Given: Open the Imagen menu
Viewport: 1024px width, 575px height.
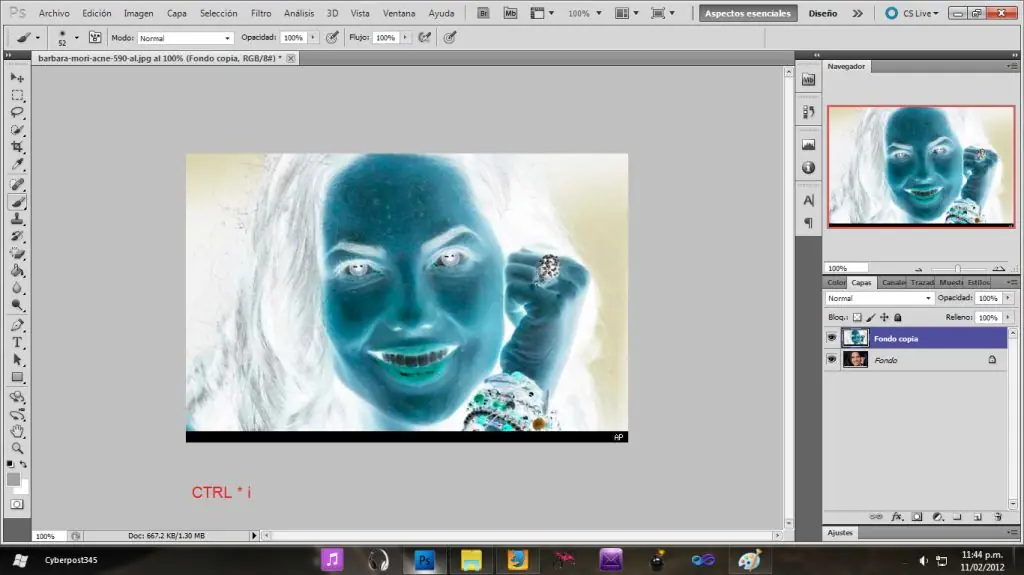Looking at the screenshot, I should point(138,13).
